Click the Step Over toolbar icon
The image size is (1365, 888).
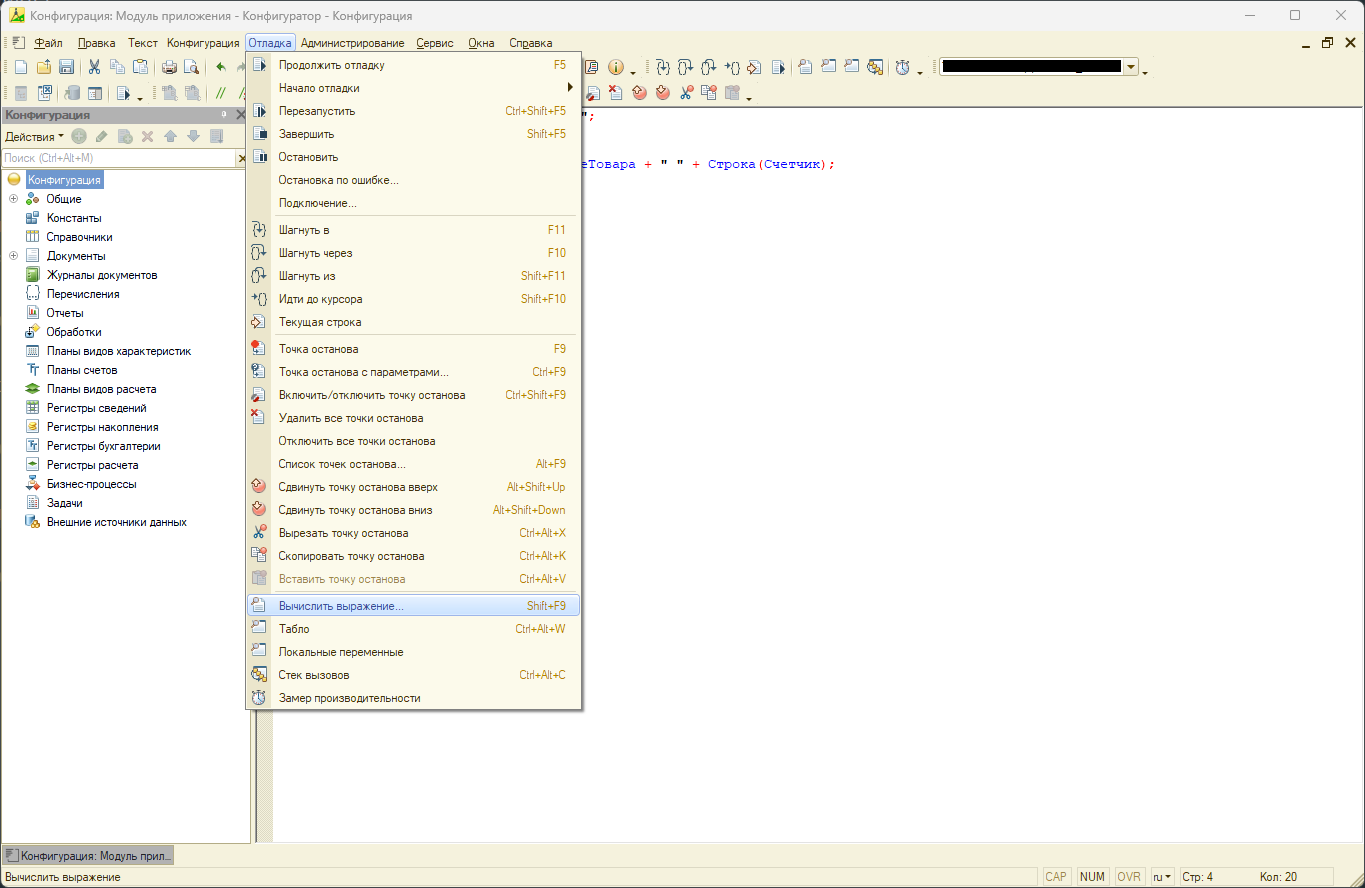click(x=685, y=67)
